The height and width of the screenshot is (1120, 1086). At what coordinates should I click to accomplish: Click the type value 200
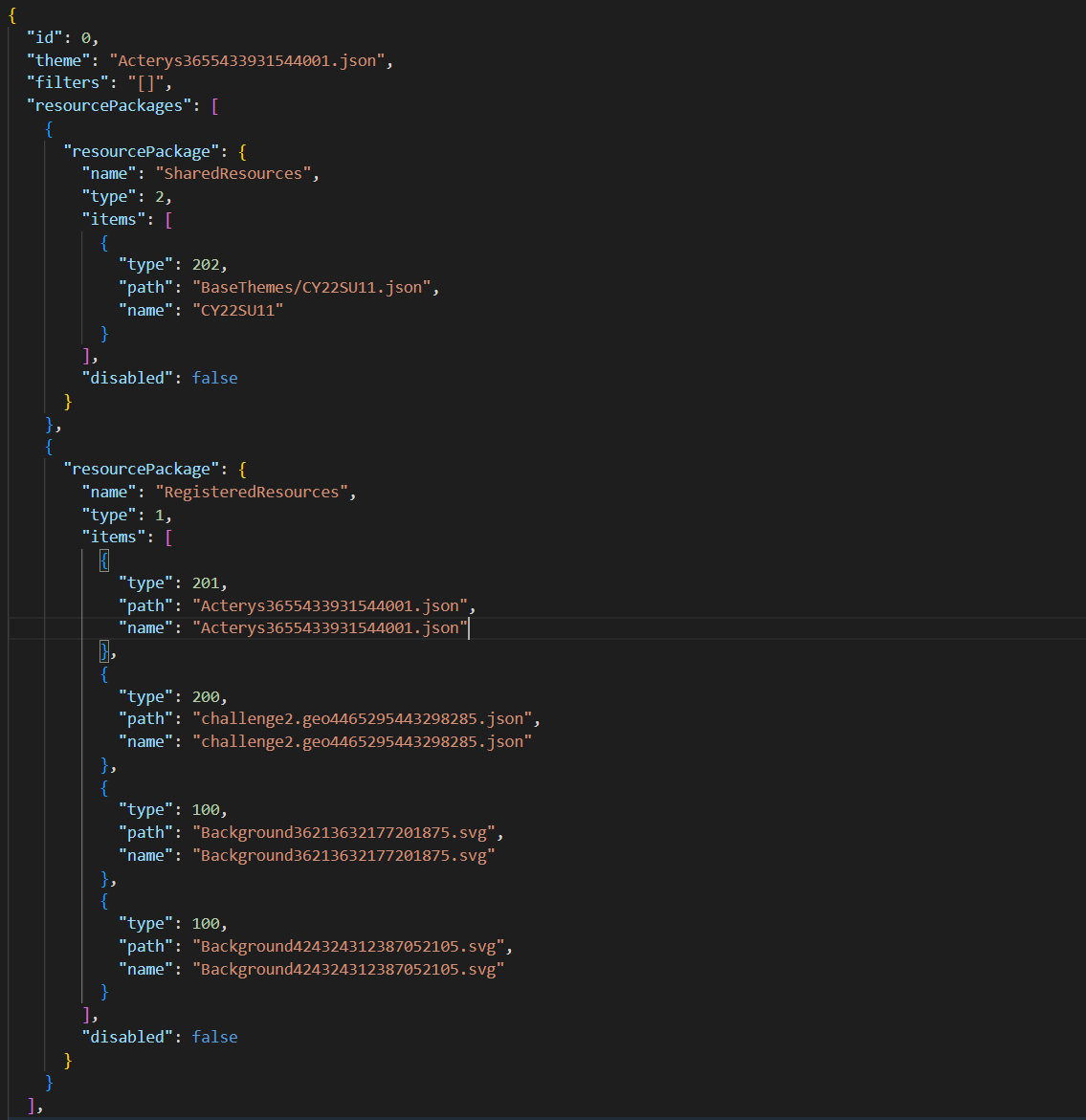pyautogui.click(x=206, y=696)
